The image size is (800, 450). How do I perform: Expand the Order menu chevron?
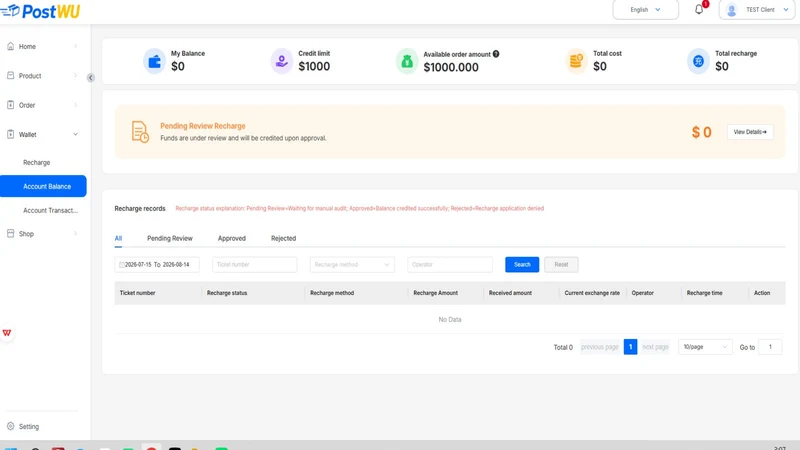pos(76,105)
